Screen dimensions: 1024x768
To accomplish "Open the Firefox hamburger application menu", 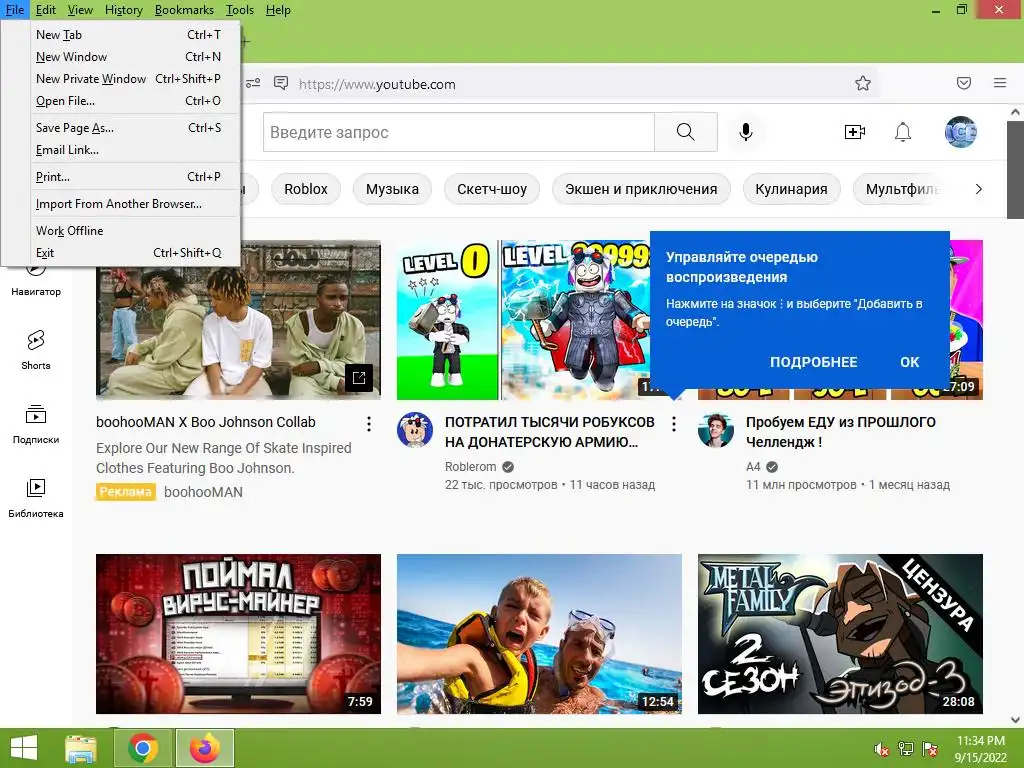I will point(999,83).
